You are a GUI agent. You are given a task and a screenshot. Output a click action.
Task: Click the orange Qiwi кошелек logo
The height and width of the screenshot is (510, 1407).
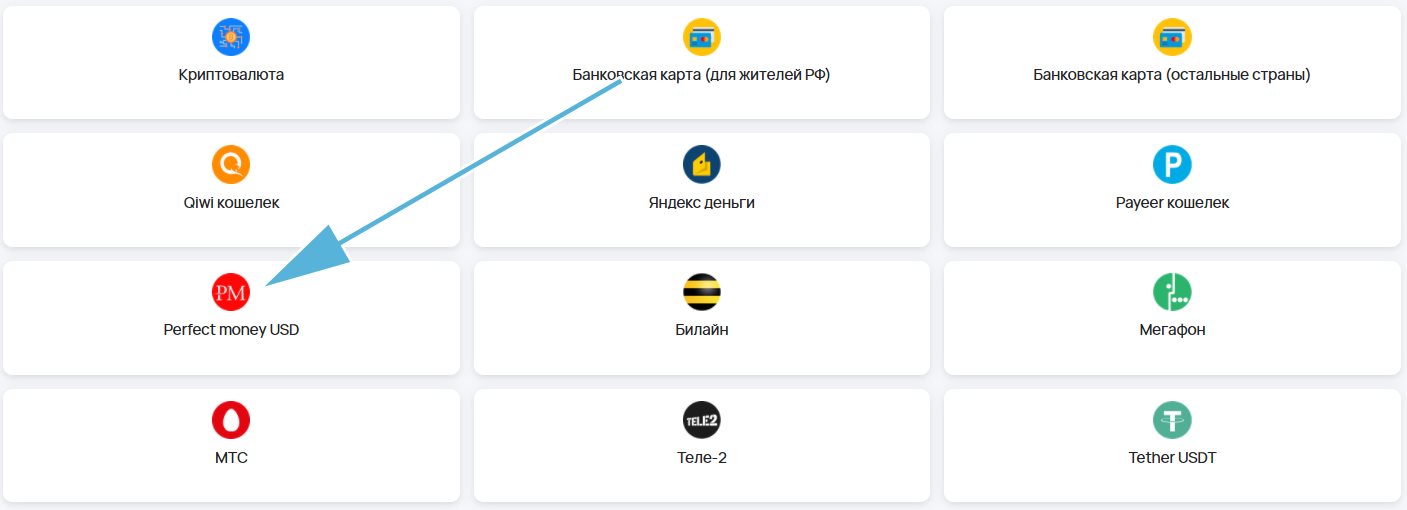point(231,165)
